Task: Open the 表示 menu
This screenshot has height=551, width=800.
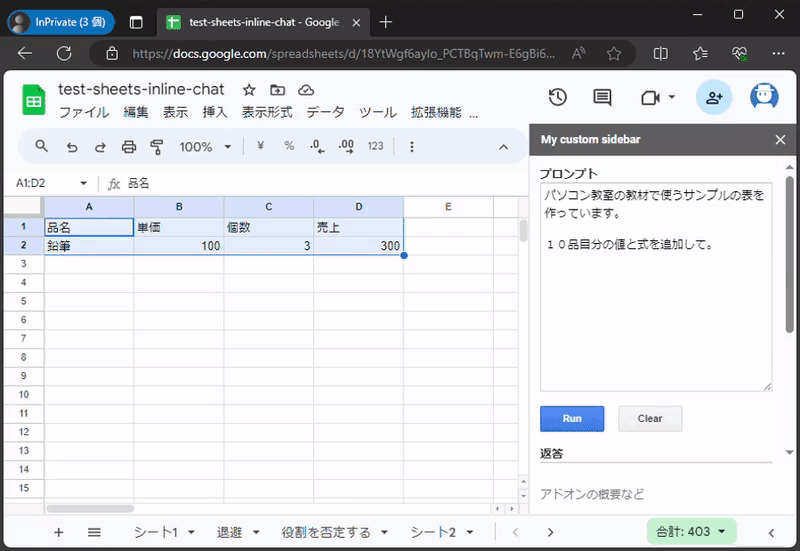Action: 176,112
